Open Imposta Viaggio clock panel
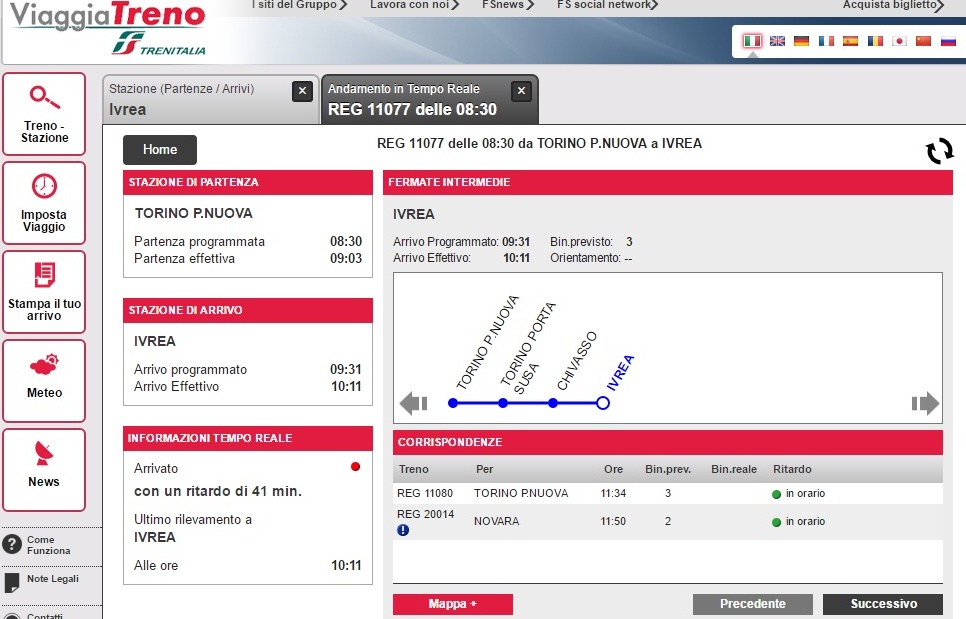Viewport: 966px width, 619px height. (44, 203)
